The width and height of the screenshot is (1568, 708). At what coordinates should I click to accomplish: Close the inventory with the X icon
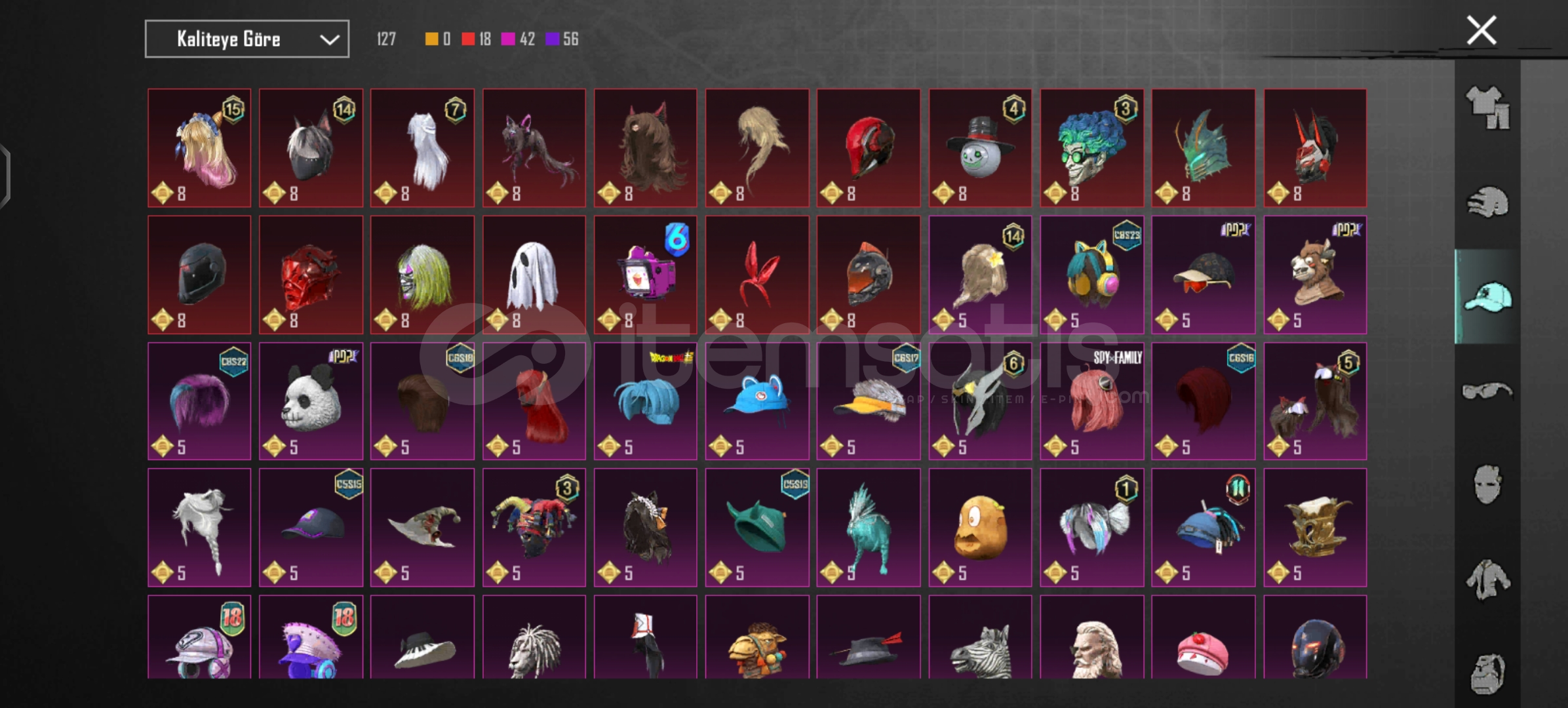tap(1481, 31)
